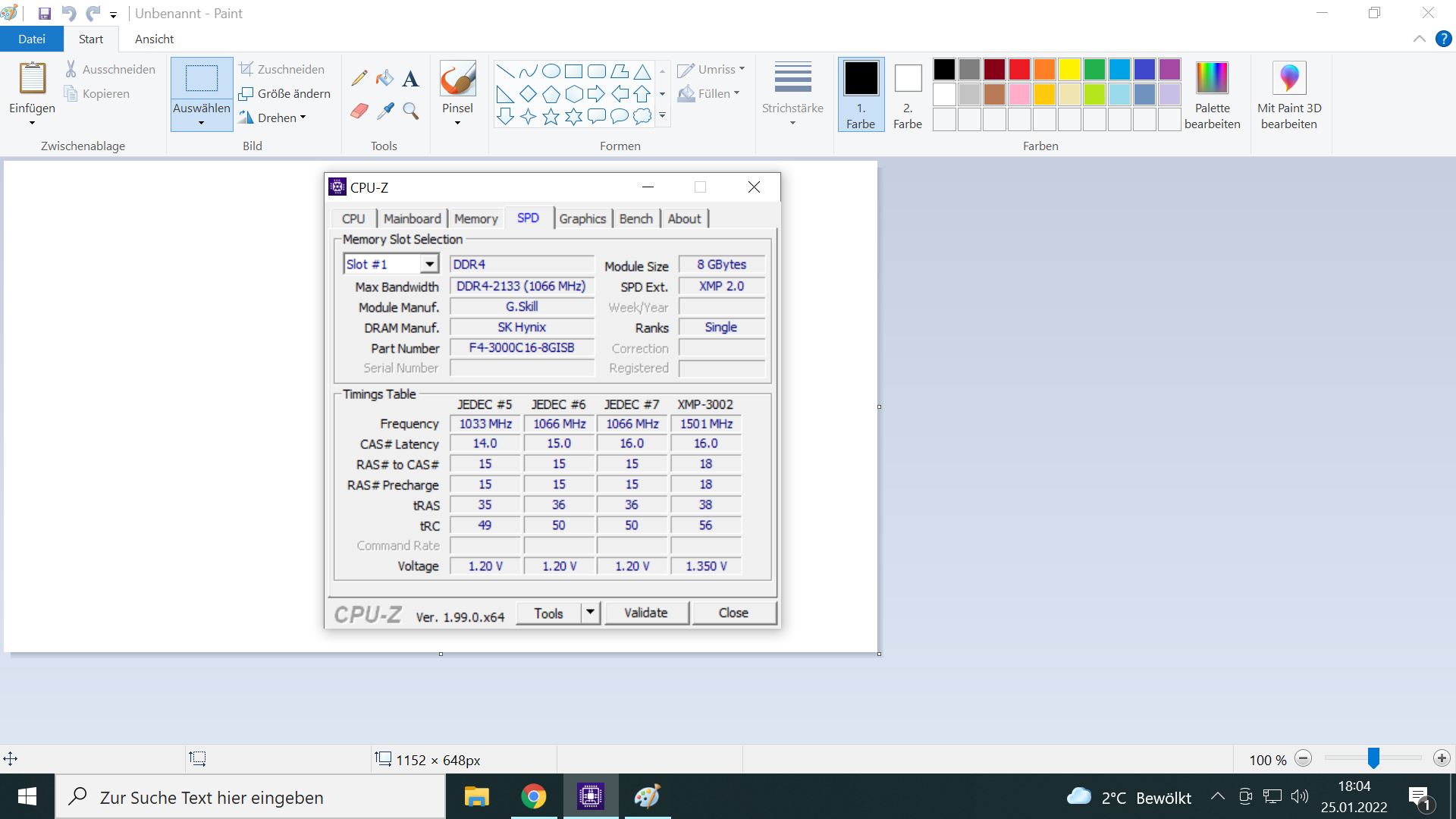Select the Magnifier zoom tool
1456x819 pixels.
point(410,111)
